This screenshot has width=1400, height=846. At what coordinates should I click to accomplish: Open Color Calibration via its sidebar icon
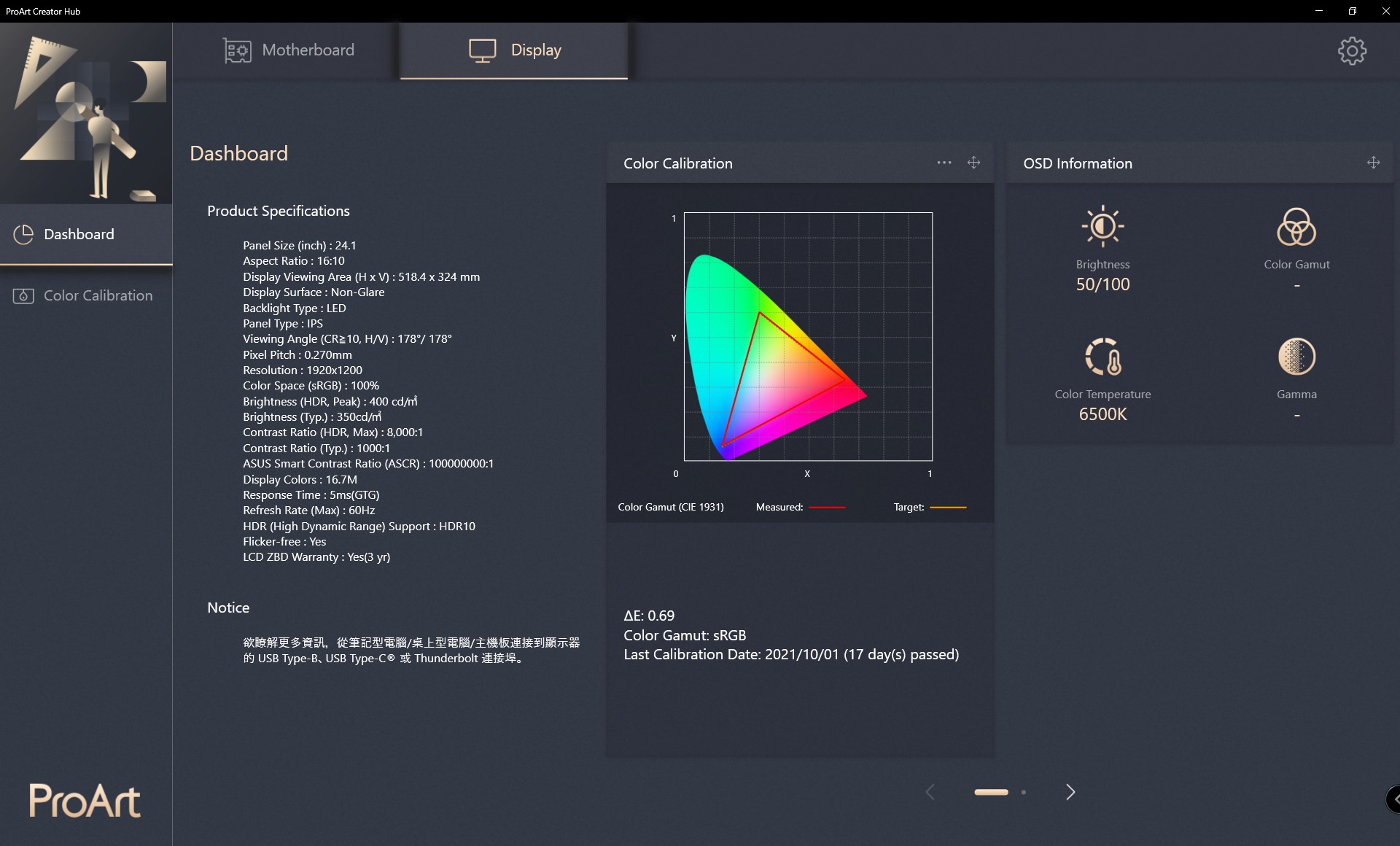(x=23, y=295)
